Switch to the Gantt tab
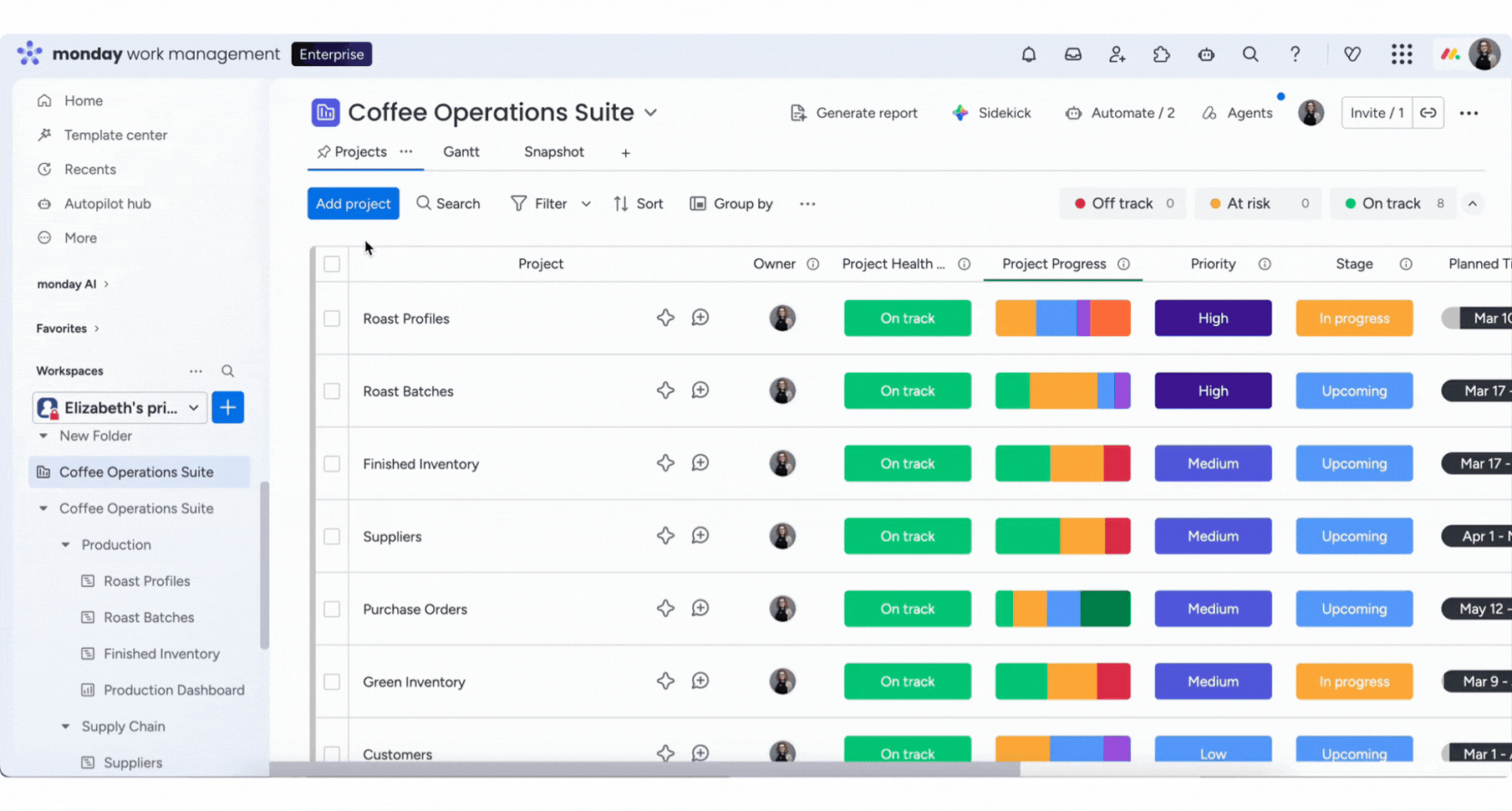 (461, 152)
